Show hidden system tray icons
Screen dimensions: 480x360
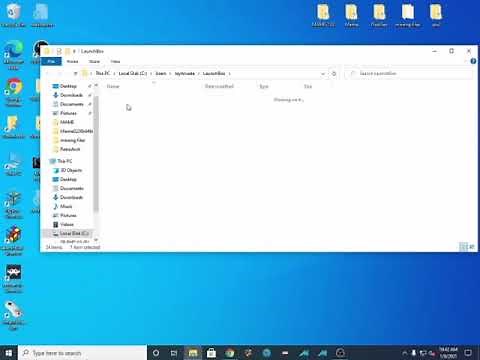point(404,353)
